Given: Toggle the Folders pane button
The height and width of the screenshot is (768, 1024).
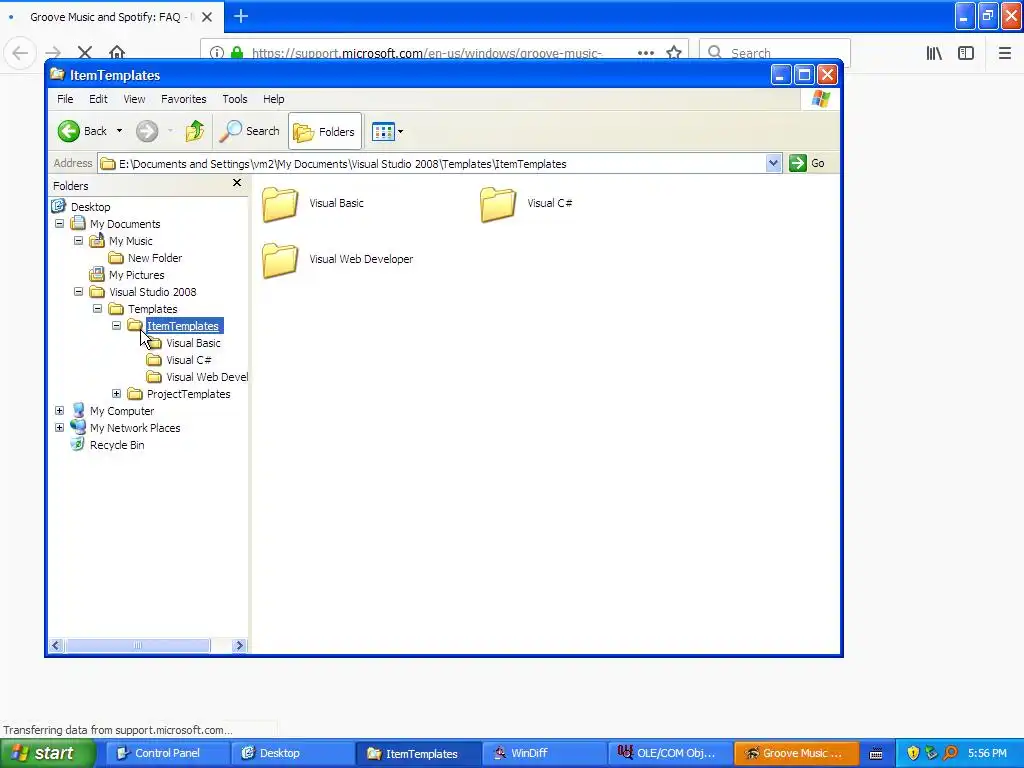Looking at the screenshot, I should pyautogui.click(x=325, y=131).
